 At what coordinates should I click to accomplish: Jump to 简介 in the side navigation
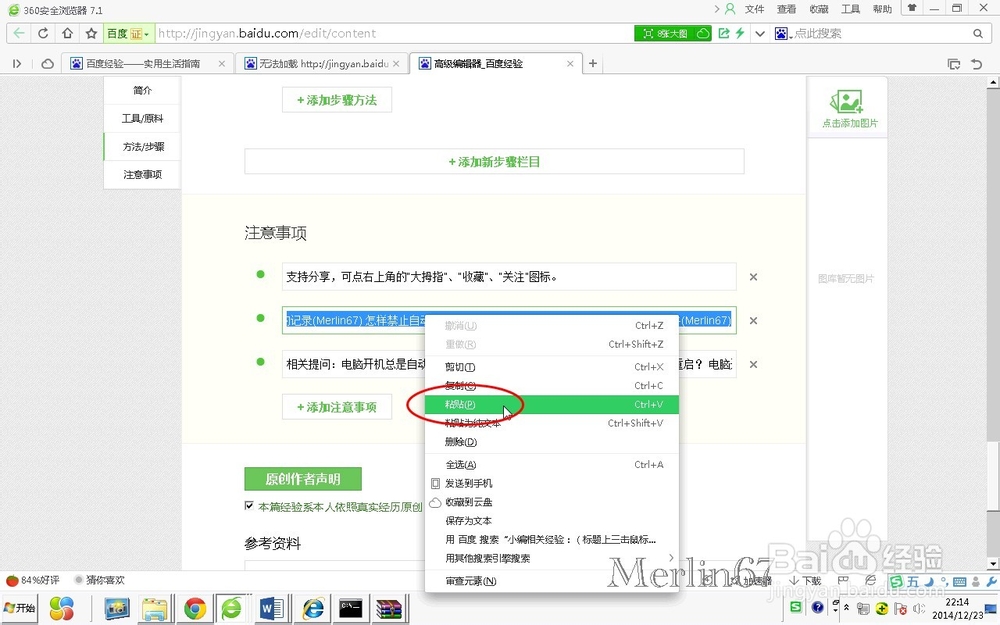click(142, 91)
